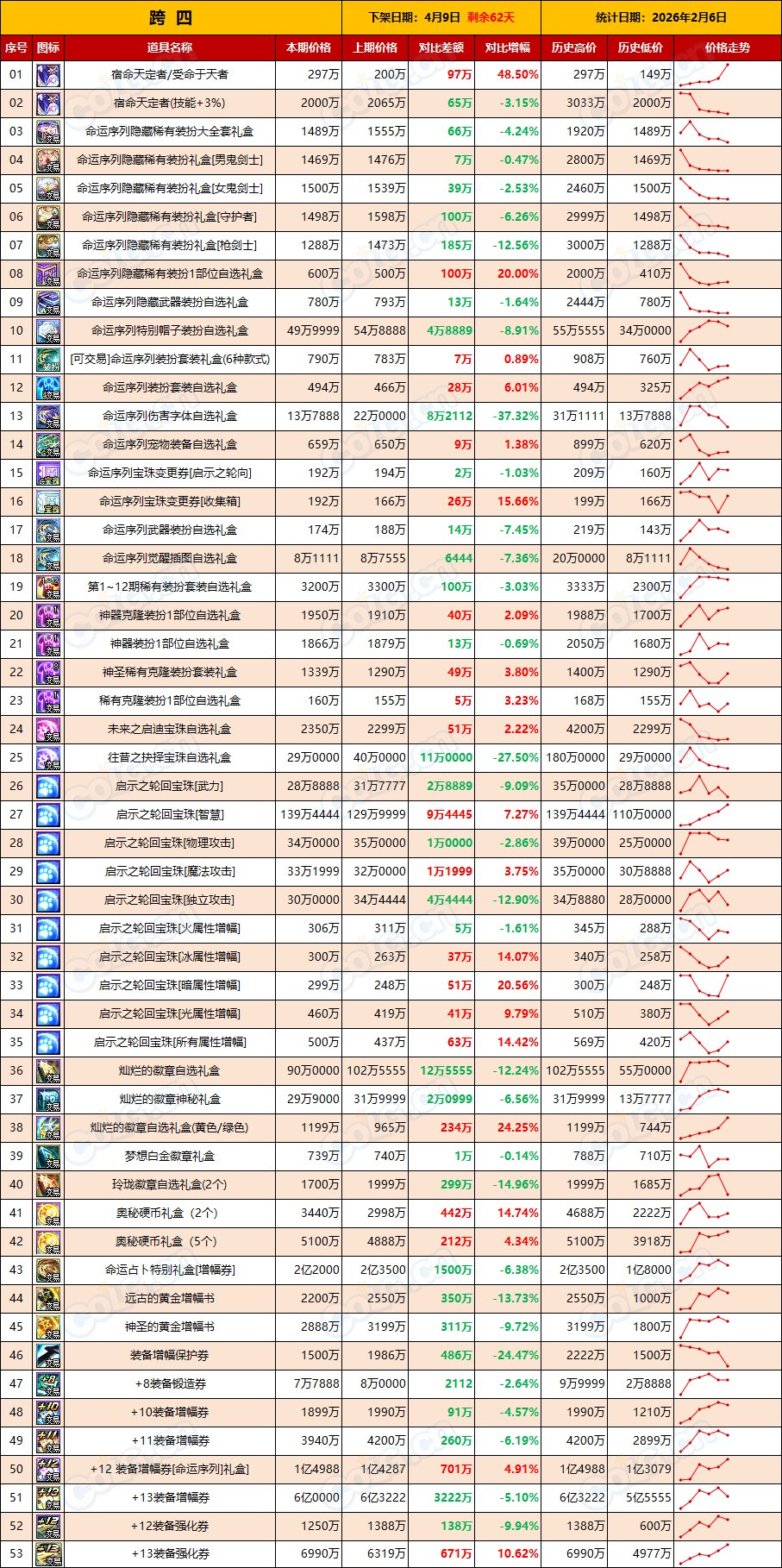Viewport: 782px width, 1568px height.
Task: Select the 价格走势 column header
Action: 727,47
